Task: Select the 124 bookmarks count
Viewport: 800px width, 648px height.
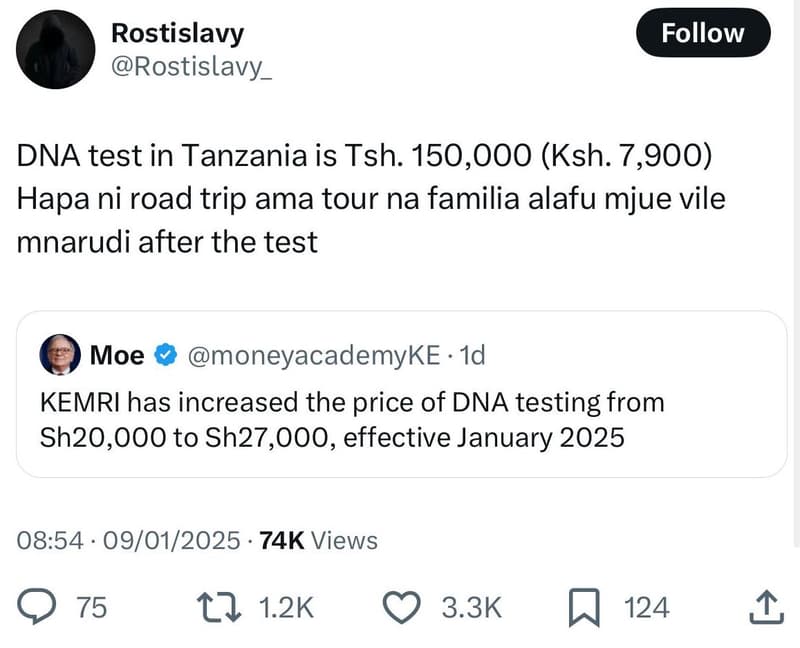Action: tap(648, 606)
